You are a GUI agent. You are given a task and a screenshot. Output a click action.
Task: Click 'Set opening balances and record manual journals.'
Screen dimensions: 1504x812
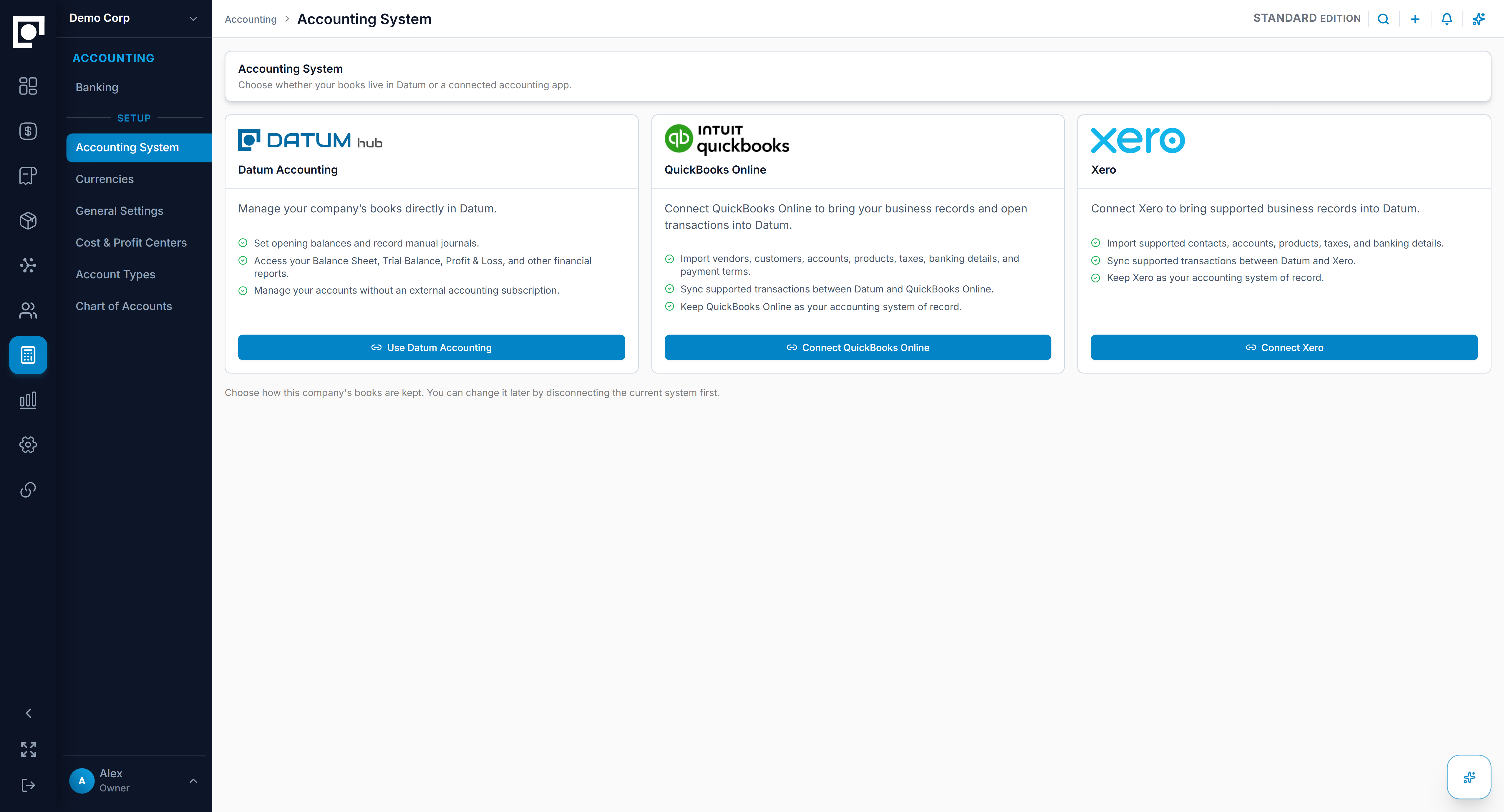pyautogui.click(x=366, y=243)
